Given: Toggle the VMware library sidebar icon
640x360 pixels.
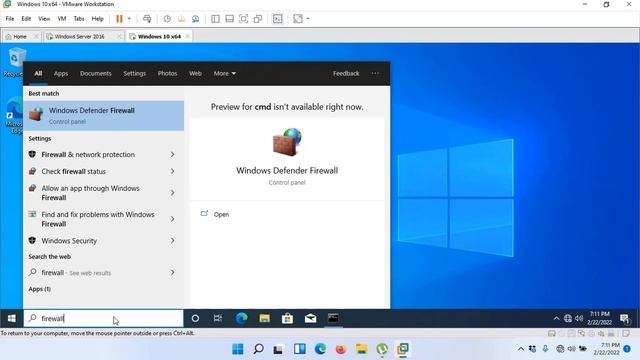Looking at the screenshot, I should (x=215, y=19).
